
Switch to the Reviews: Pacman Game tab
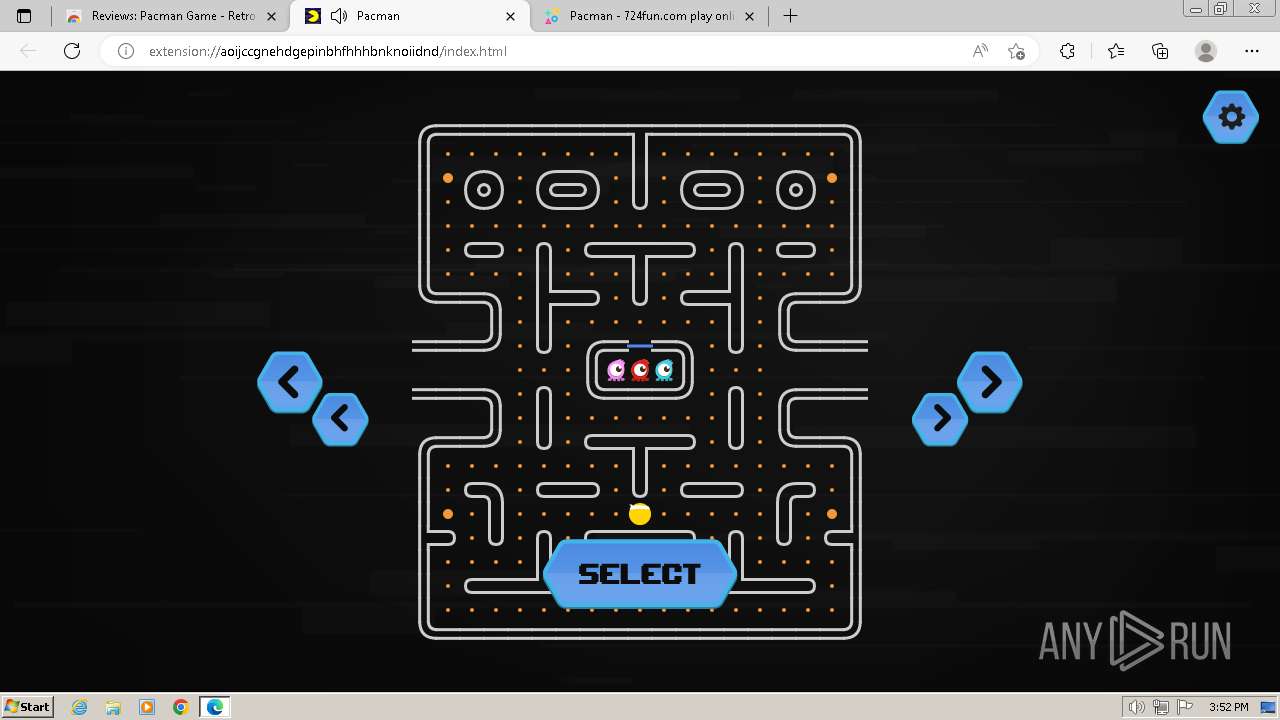172,16
